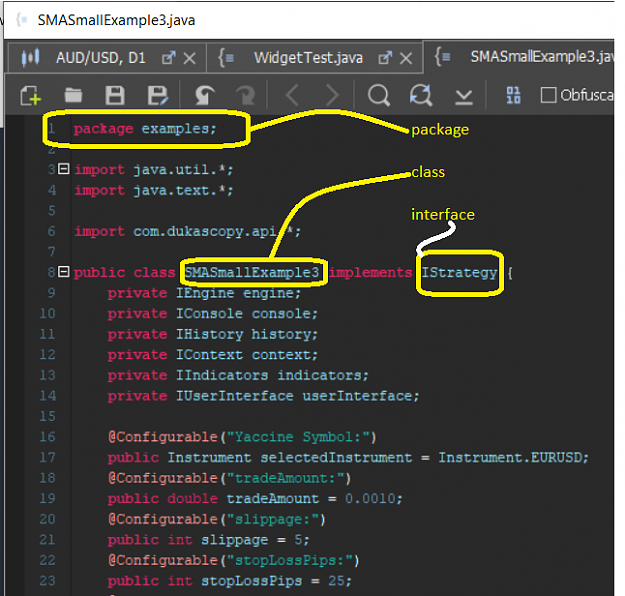Image resolution: width=625 pixels, height=596 pixels.
Task: Click the code file icon on SMASmallExample3.java tab
Action: point(442,57)
